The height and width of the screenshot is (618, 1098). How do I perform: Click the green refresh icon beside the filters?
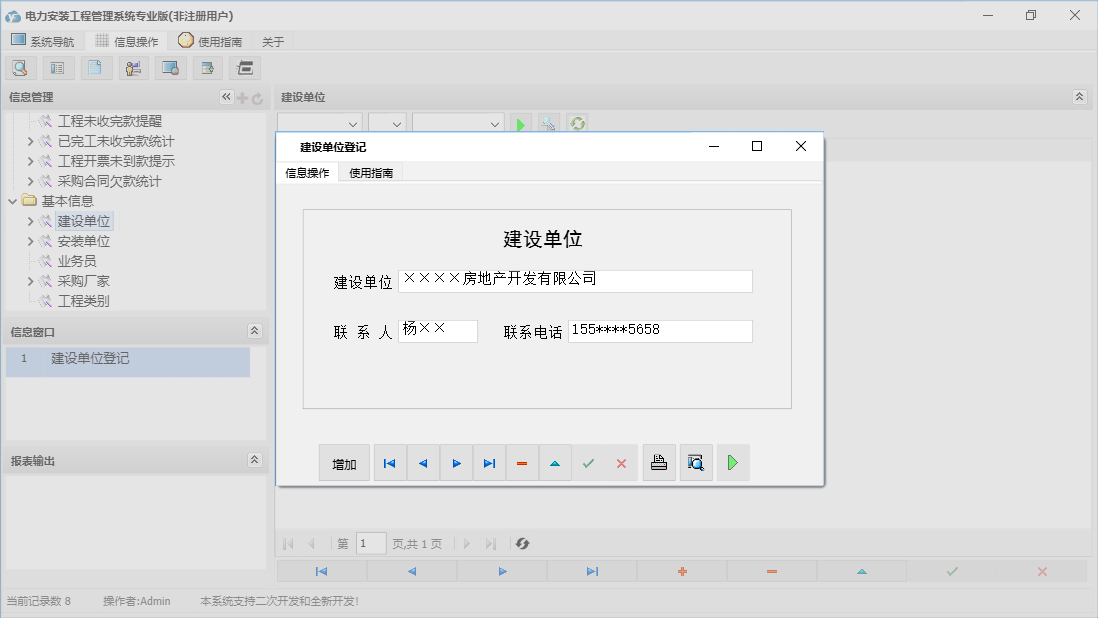[x=577, y=123]
